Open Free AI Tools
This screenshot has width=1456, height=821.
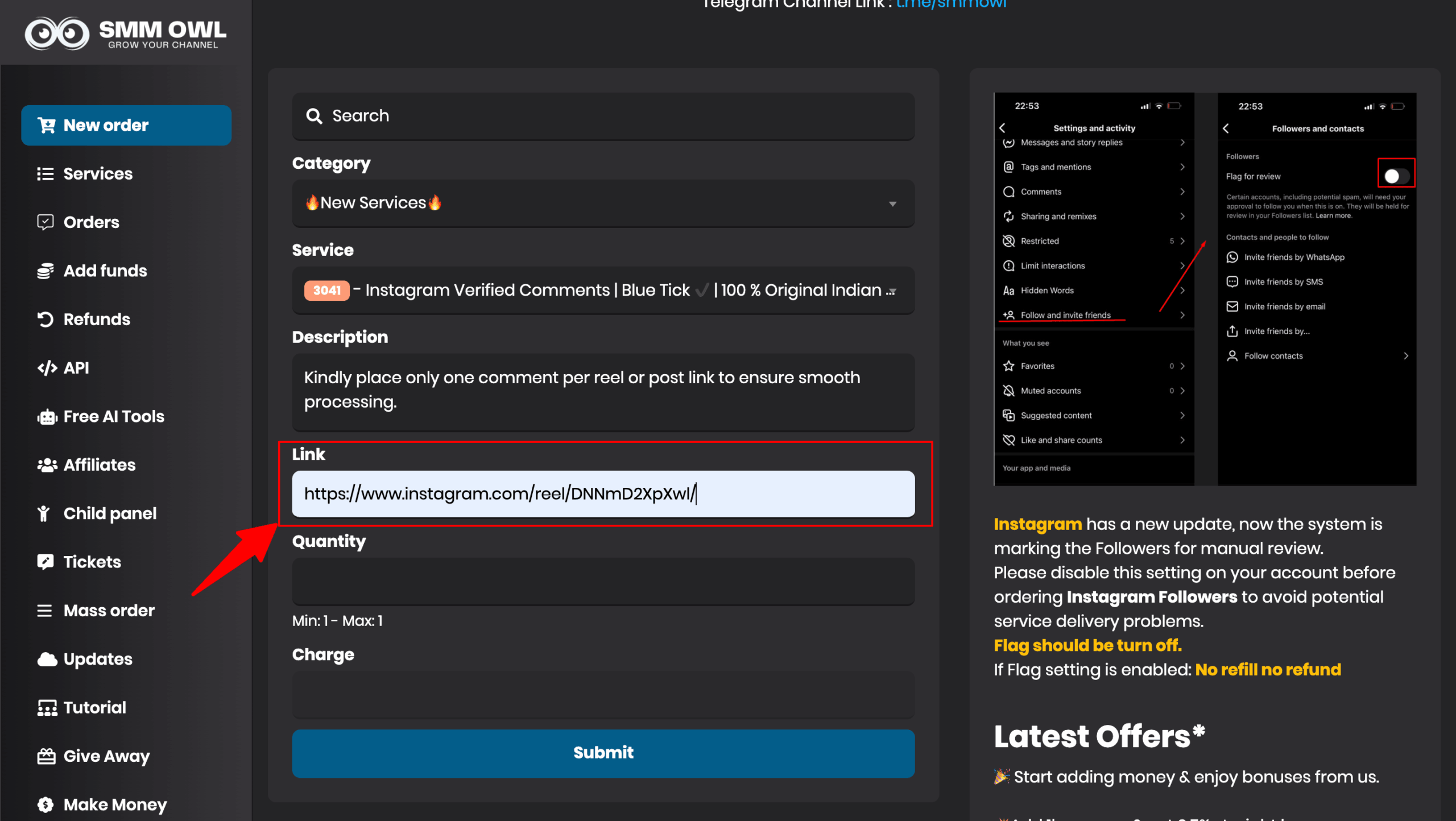tap(114, 417)
